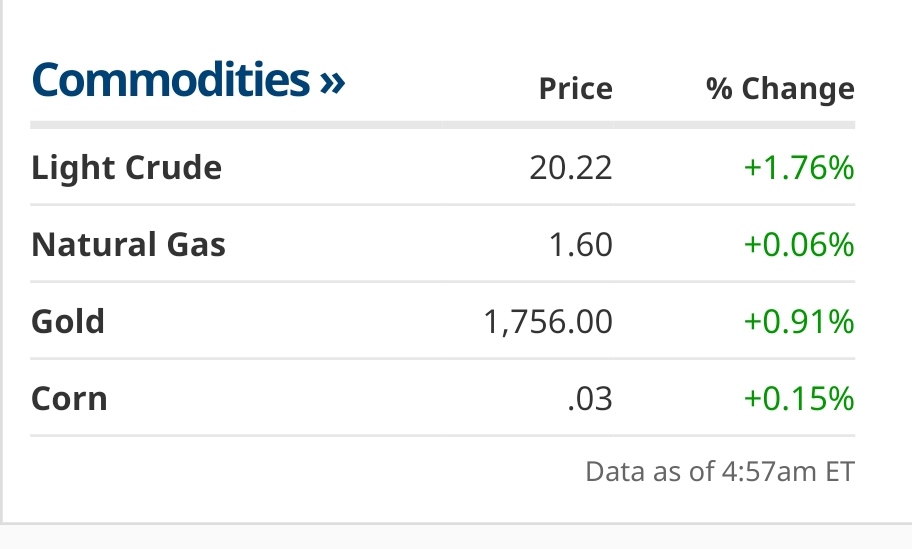The height and width of the screenshot is (549, 912).
Task: Select the Price column header
Action: 575,89
